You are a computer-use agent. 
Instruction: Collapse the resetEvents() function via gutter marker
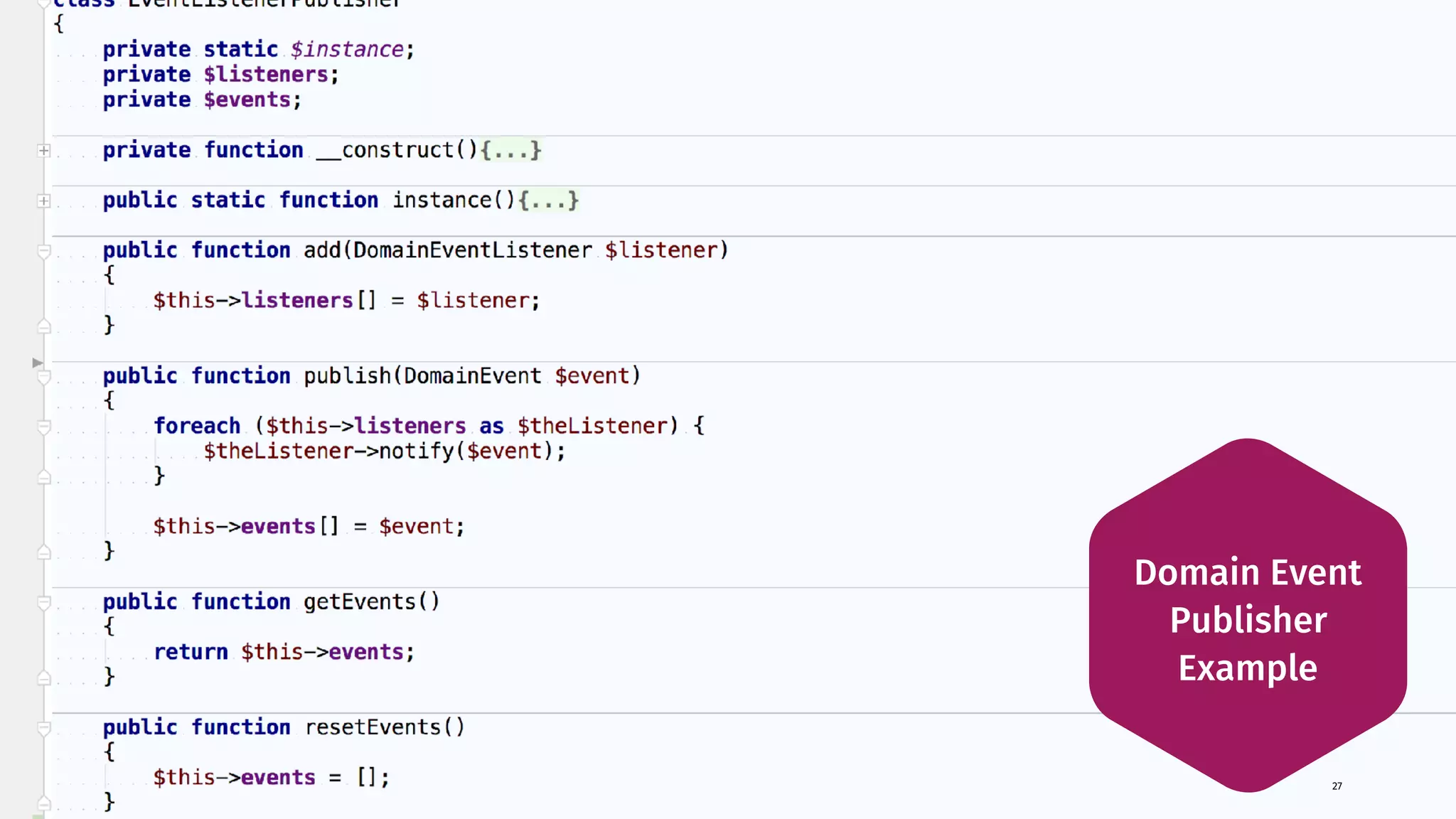[43, 729]
